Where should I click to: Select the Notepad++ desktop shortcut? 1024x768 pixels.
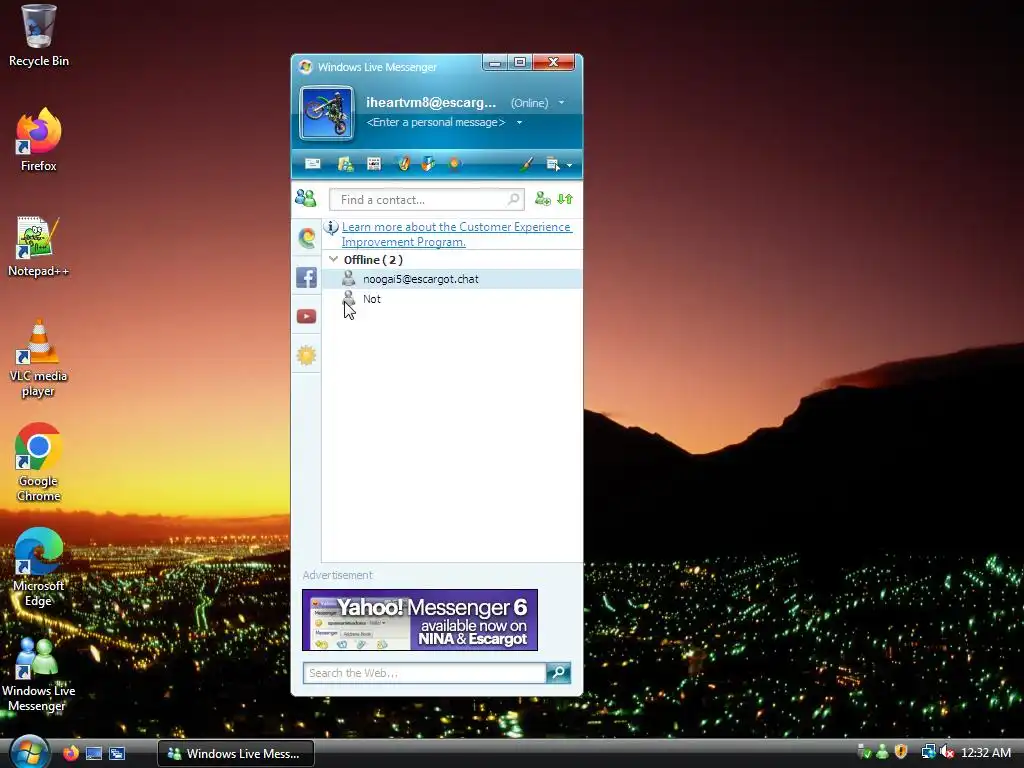[39, 246]
